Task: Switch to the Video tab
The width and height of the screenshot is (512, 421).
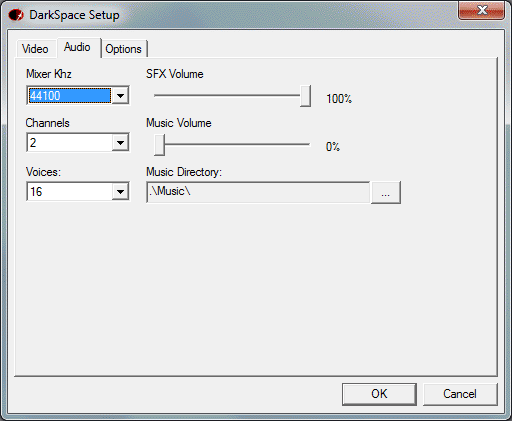Action: (x=35, y=49)
